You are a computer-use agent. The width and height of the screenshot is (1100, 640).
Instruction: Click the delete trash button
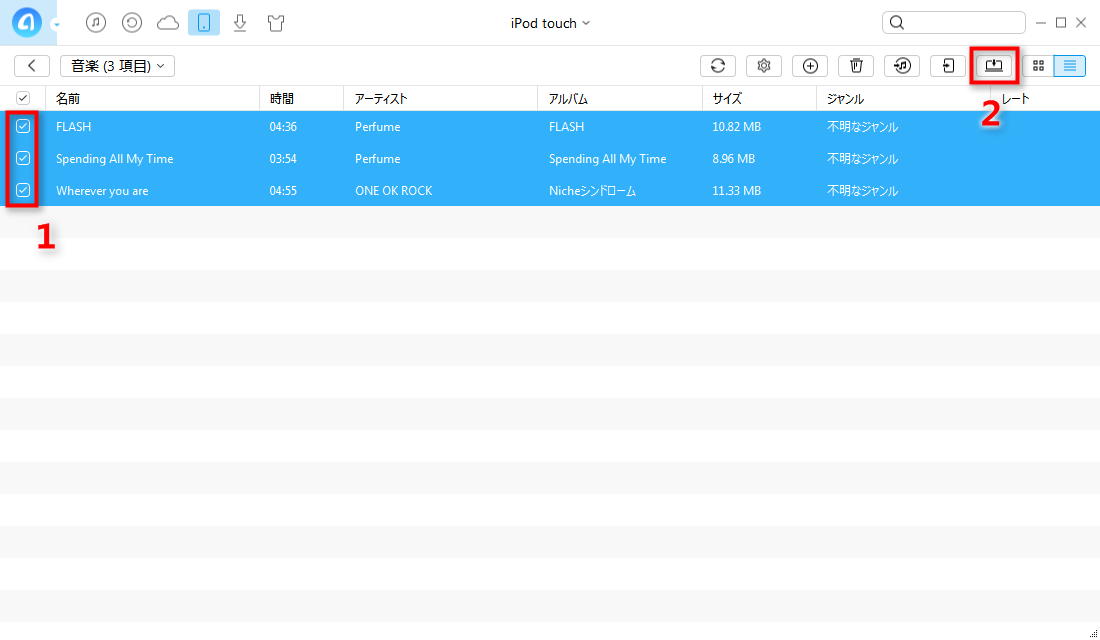click(x=856, y=65)
